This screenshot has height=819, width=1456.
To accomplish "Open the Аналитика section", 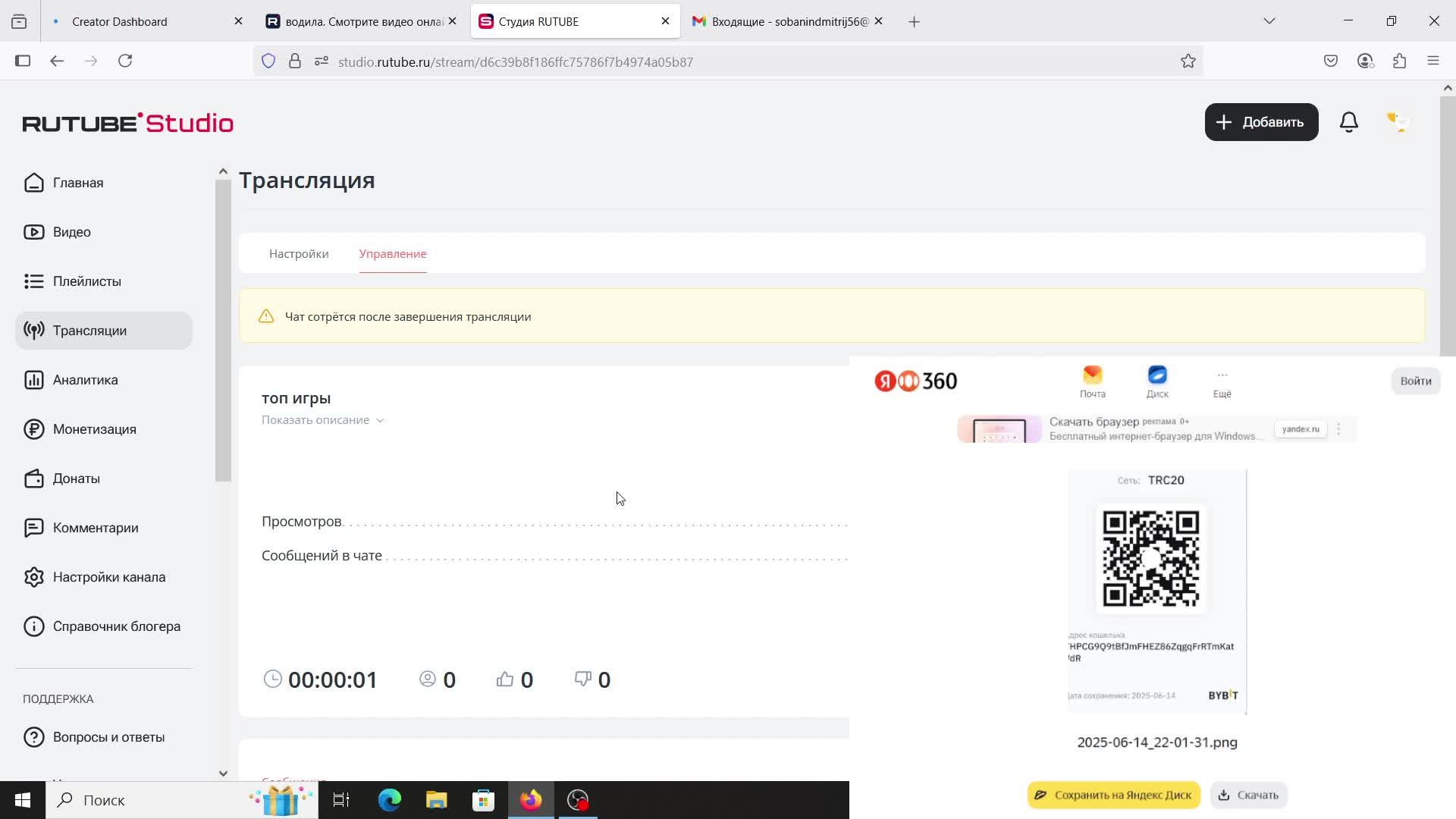I will pos(84,379).
